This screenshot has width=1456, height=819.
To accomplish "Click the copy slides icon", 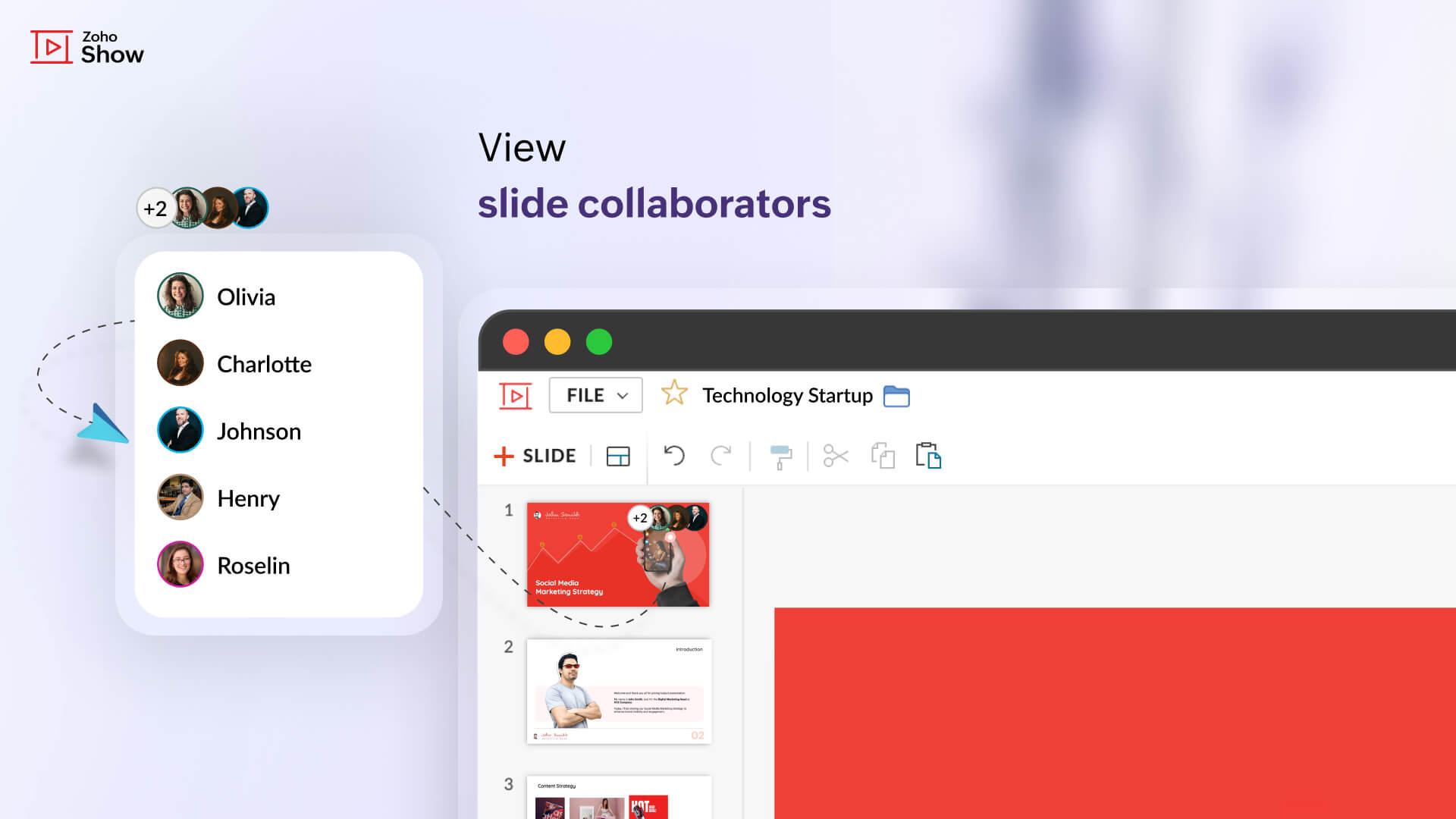I will pos(881,457).
